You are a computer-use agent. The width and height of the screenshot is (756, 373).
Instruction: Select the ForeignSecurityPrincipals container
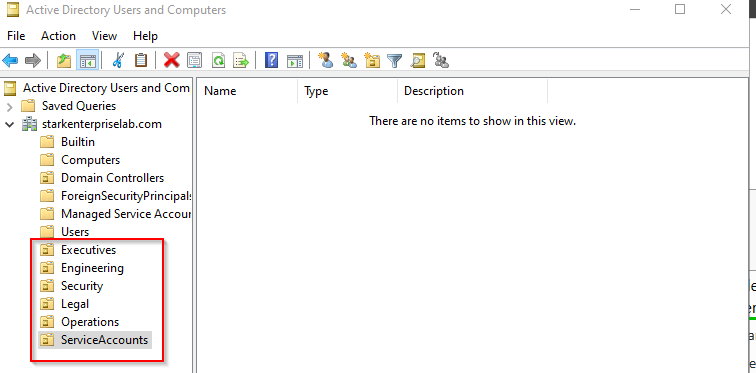126,196
